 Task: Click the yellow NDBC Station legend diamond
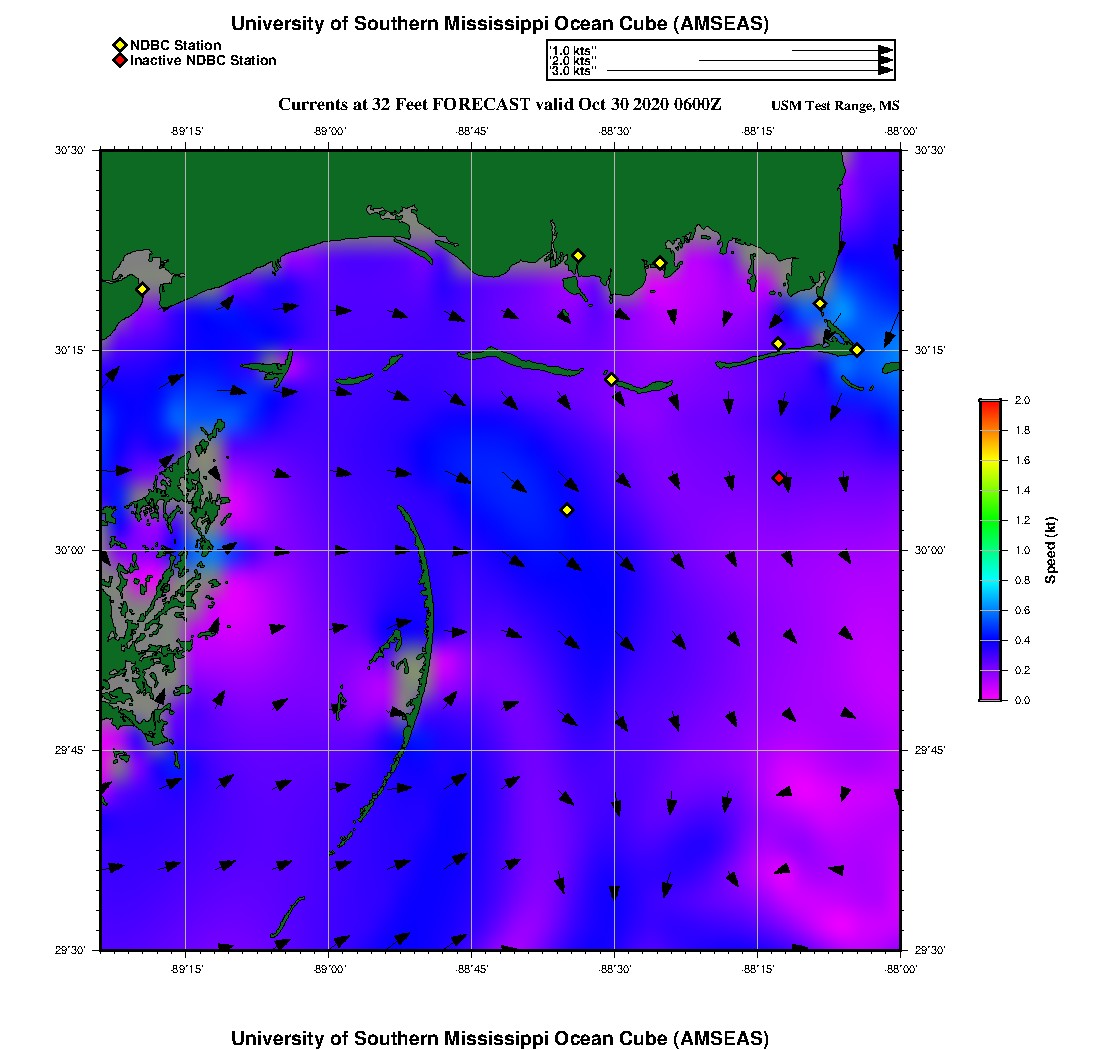click(119, 45)
